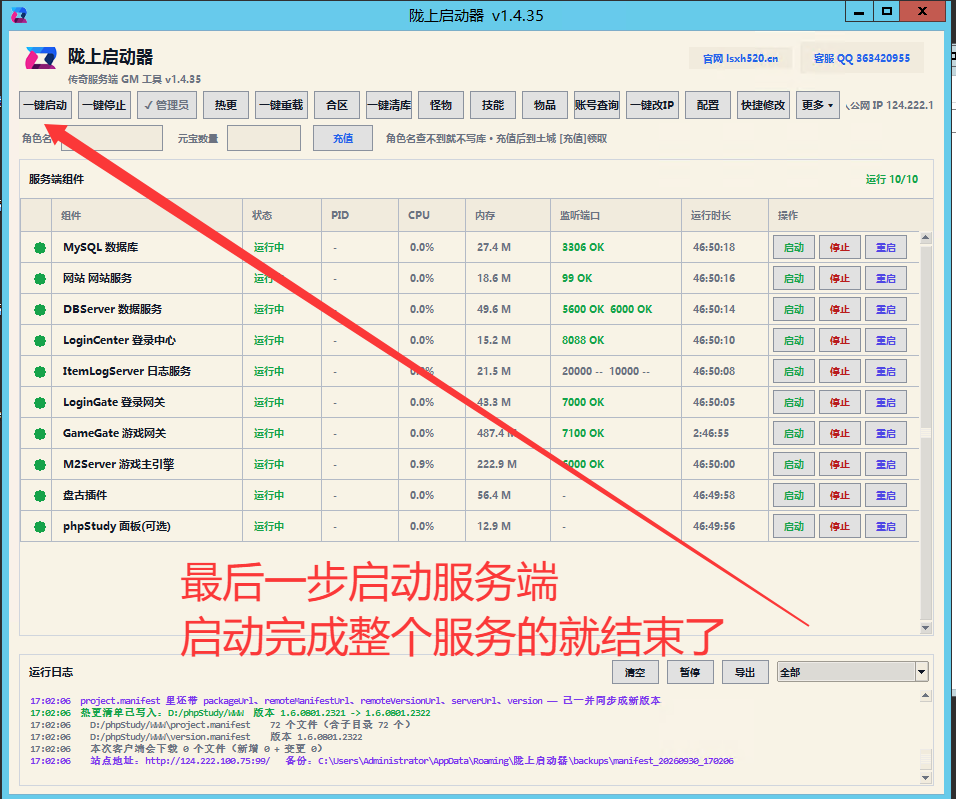Toggle the 管理员 checkbox button
This screenshot has height=799, width=956.
[167, 105]
